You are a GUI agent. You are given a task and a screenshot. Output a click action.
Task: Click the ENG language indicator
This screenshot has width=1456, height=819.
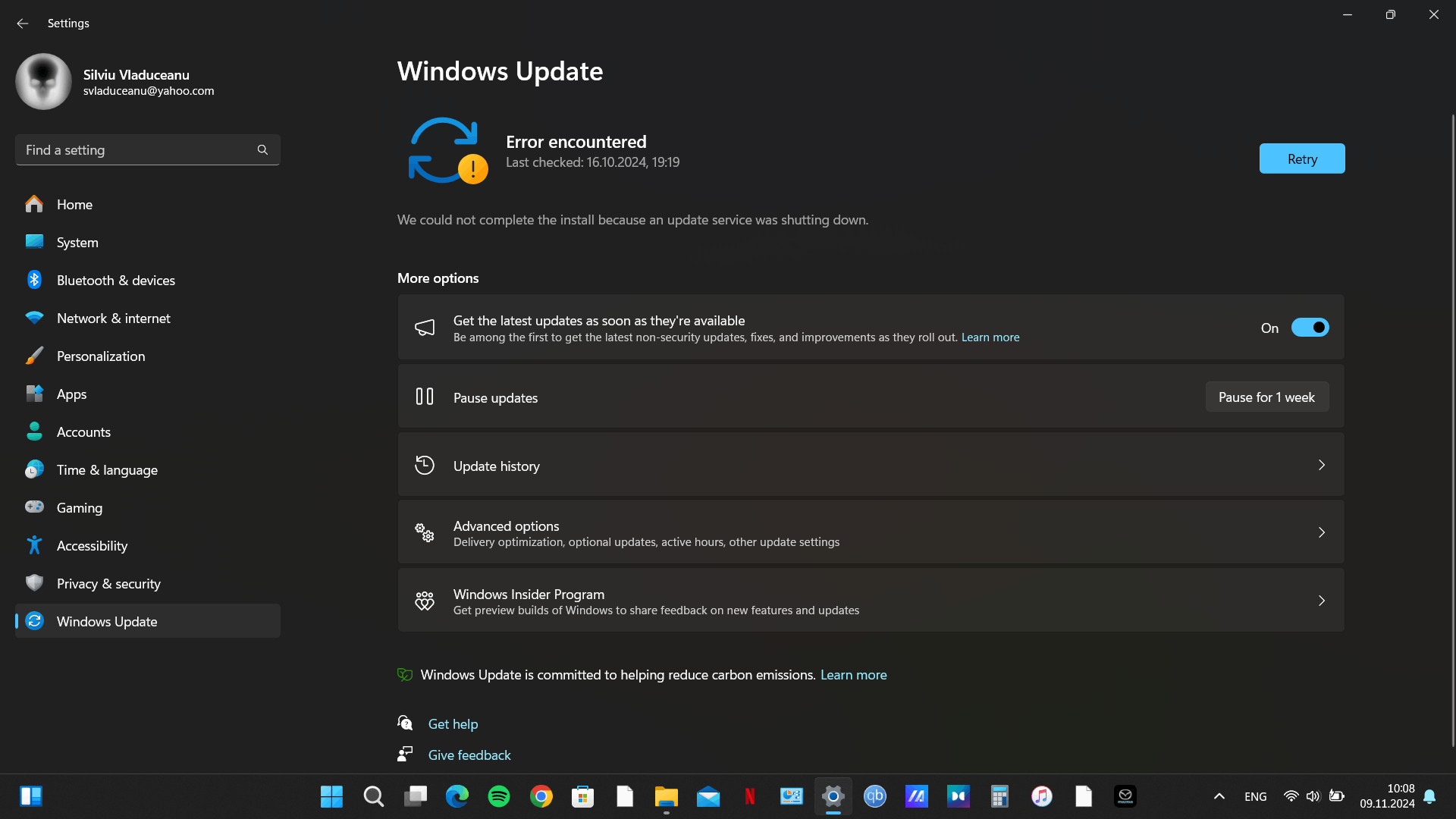tap(1255, 796)
